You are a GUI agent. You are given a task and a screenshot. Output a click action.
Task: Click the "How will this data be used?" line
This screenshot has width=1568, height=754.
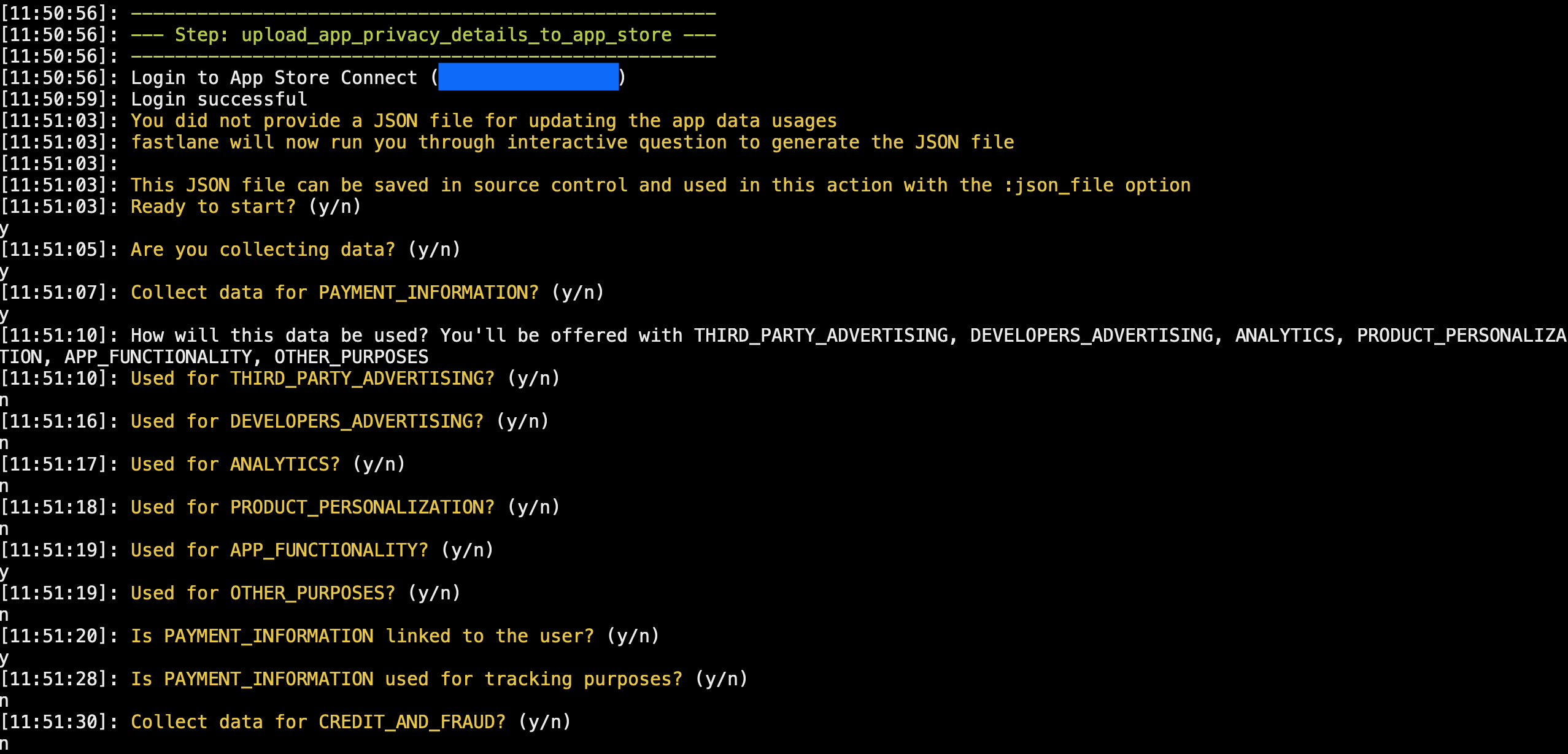279,336
